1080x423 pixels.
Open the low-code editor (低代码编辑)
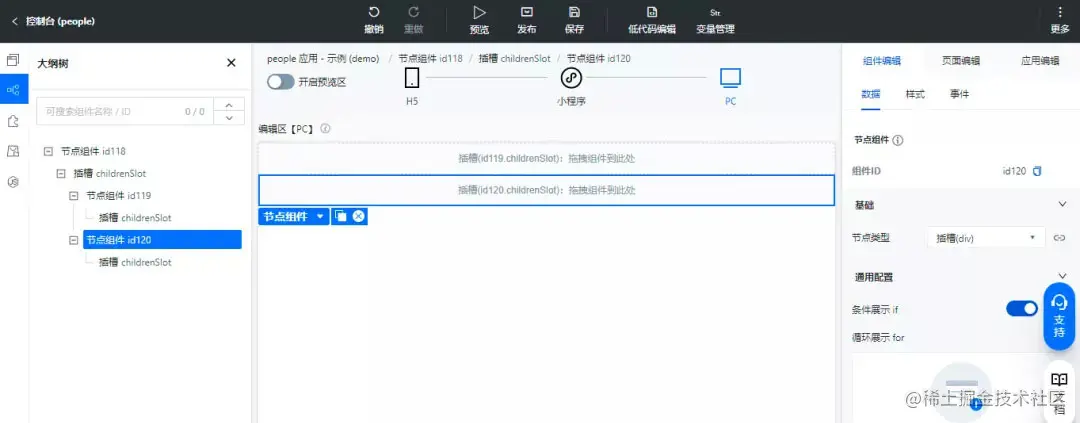pyautogui.click(x=652, y=19)
